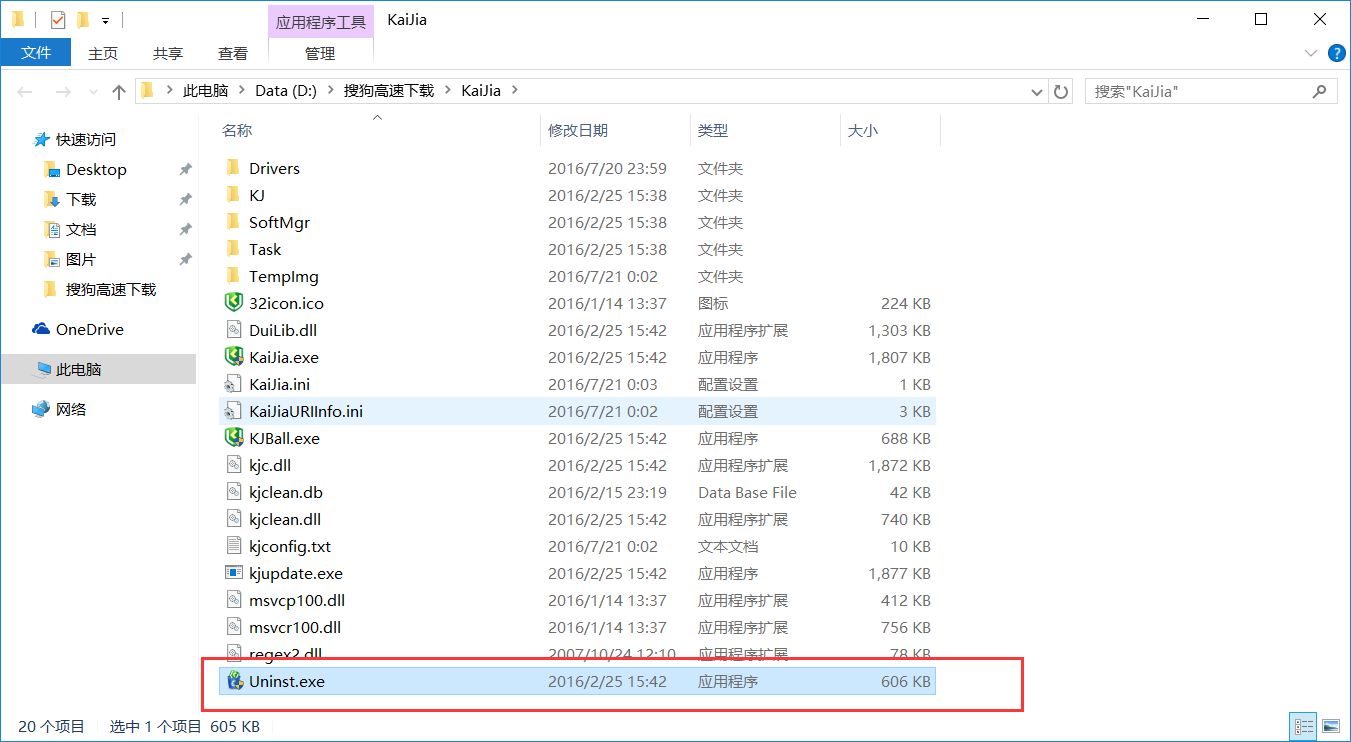
Task: Click the 应用程序工具 contextual tab
Action: (321, 21)
